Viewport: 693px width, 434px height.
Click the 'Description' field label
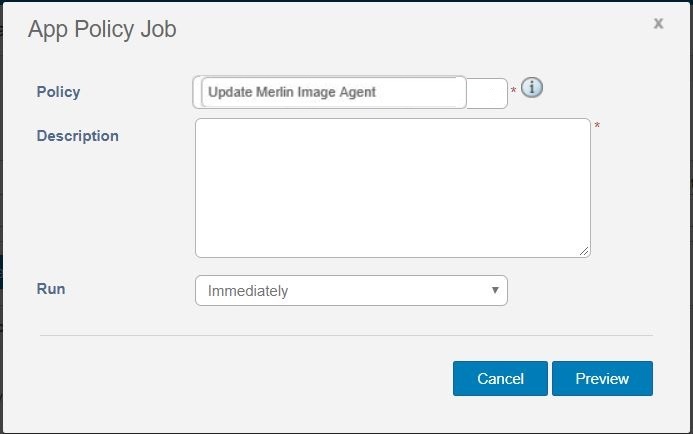(77, 136)
